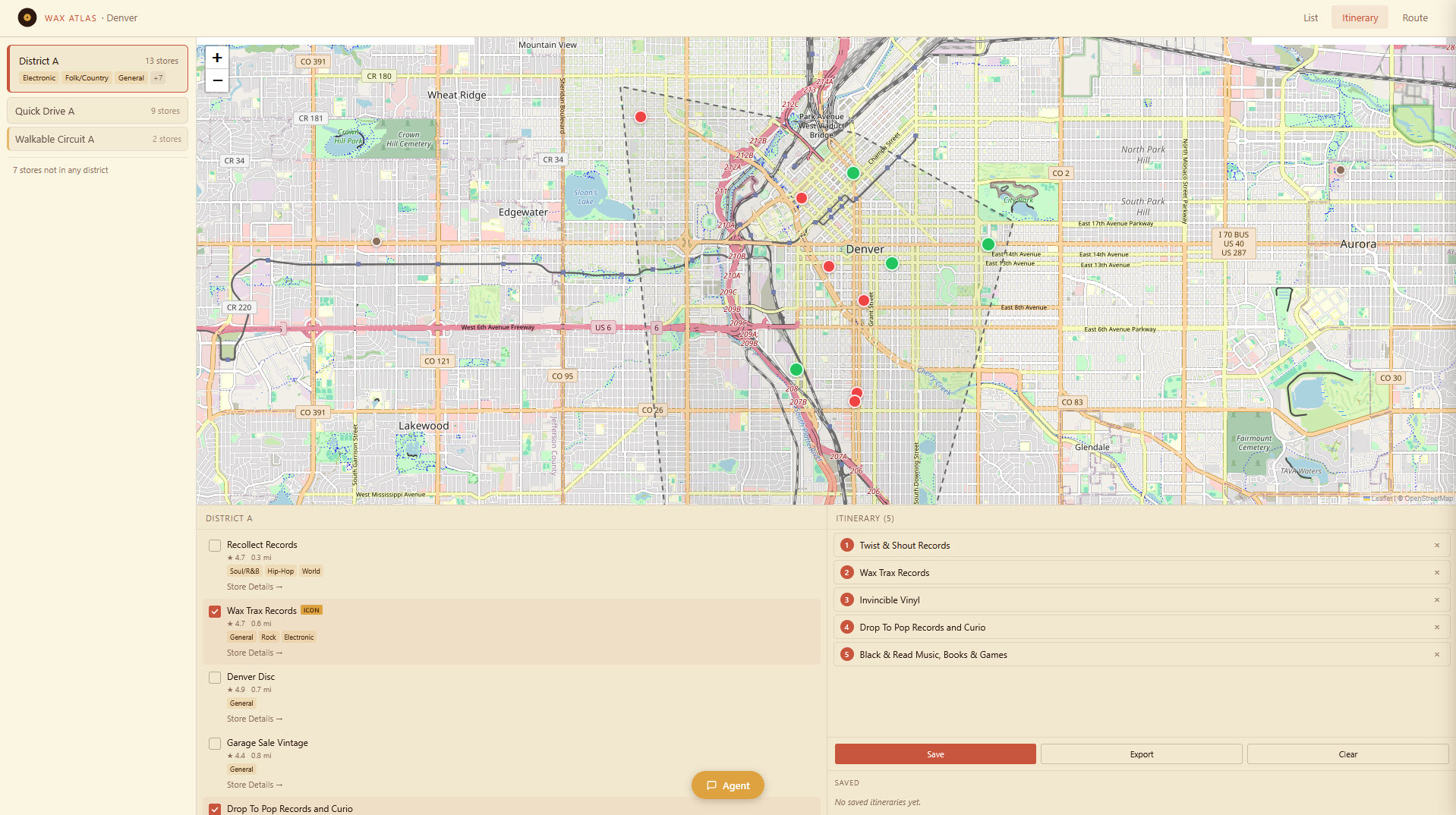Click the green marker near Park Avenue downtown
Image resolution: width=1456 pixels, height=815 pixels.
(853, 173)
